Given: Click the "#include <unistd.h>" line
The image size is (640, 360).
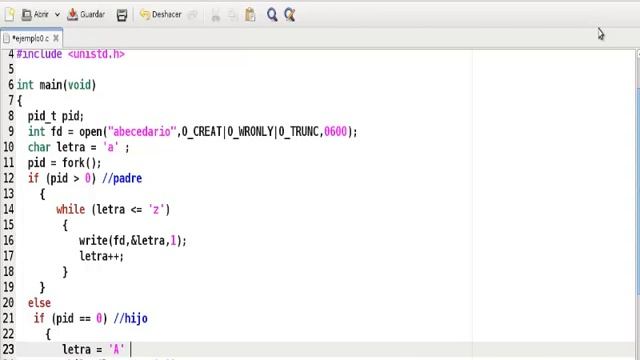Looking at the screenshot, I should pos(71,54).
